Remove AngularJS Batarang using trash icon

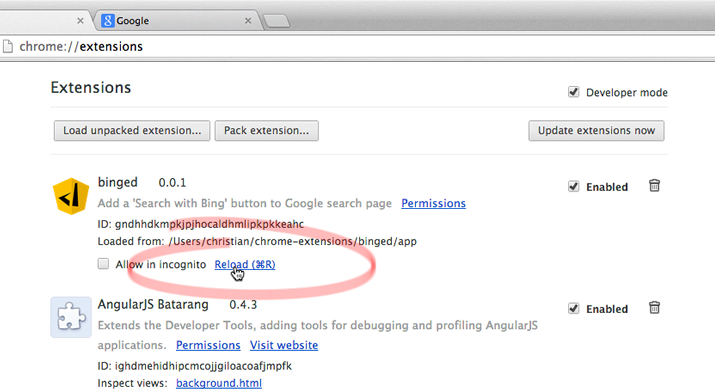pyautogui.click(x=654, y=308)
